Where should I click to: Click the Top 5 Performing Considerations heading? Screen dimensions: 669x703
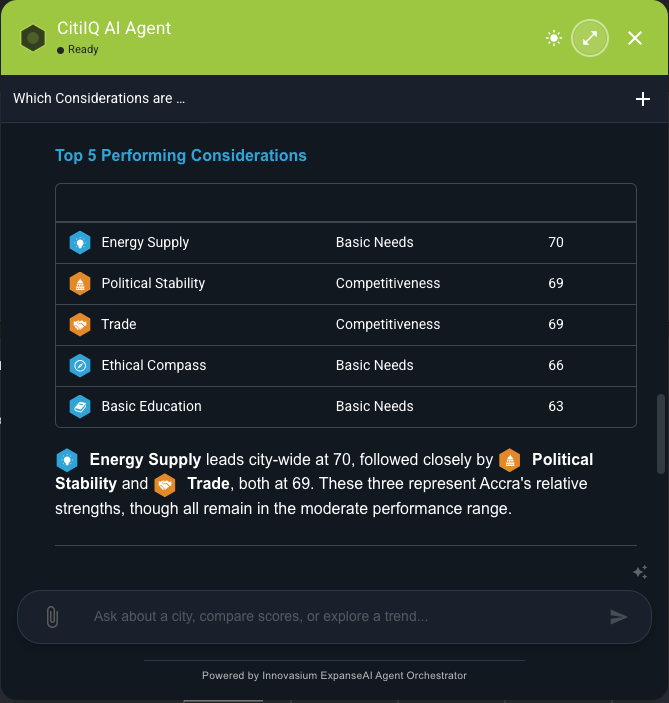[181, 156]
